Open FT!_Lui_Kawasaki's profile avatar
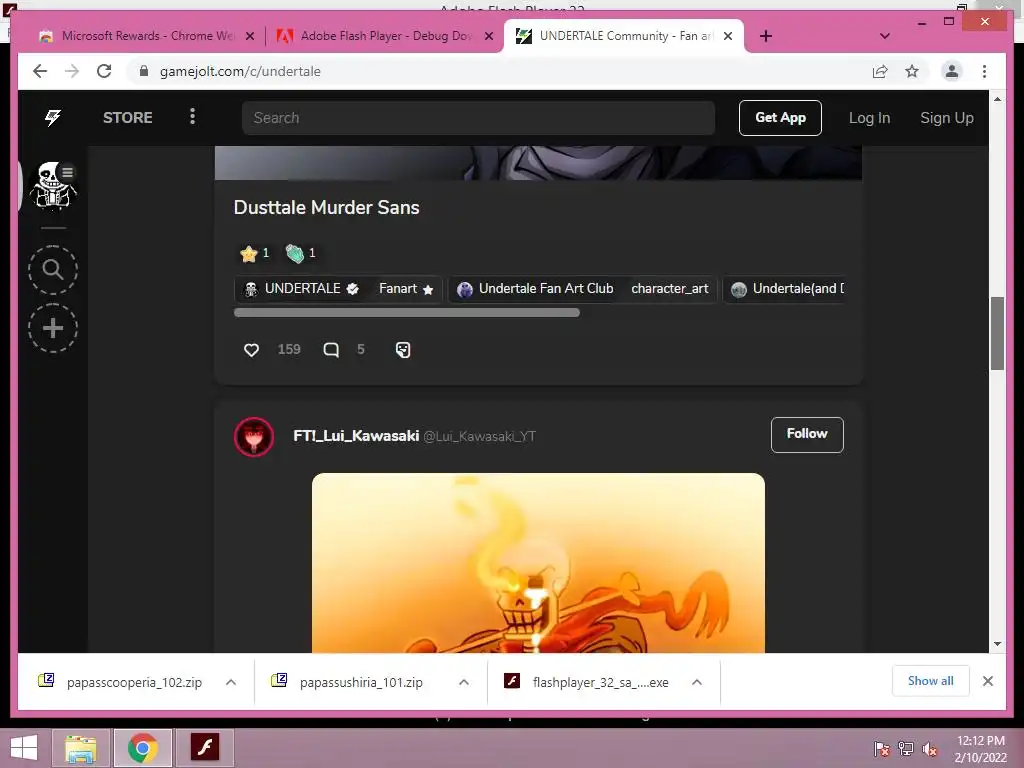 (254, 436)
